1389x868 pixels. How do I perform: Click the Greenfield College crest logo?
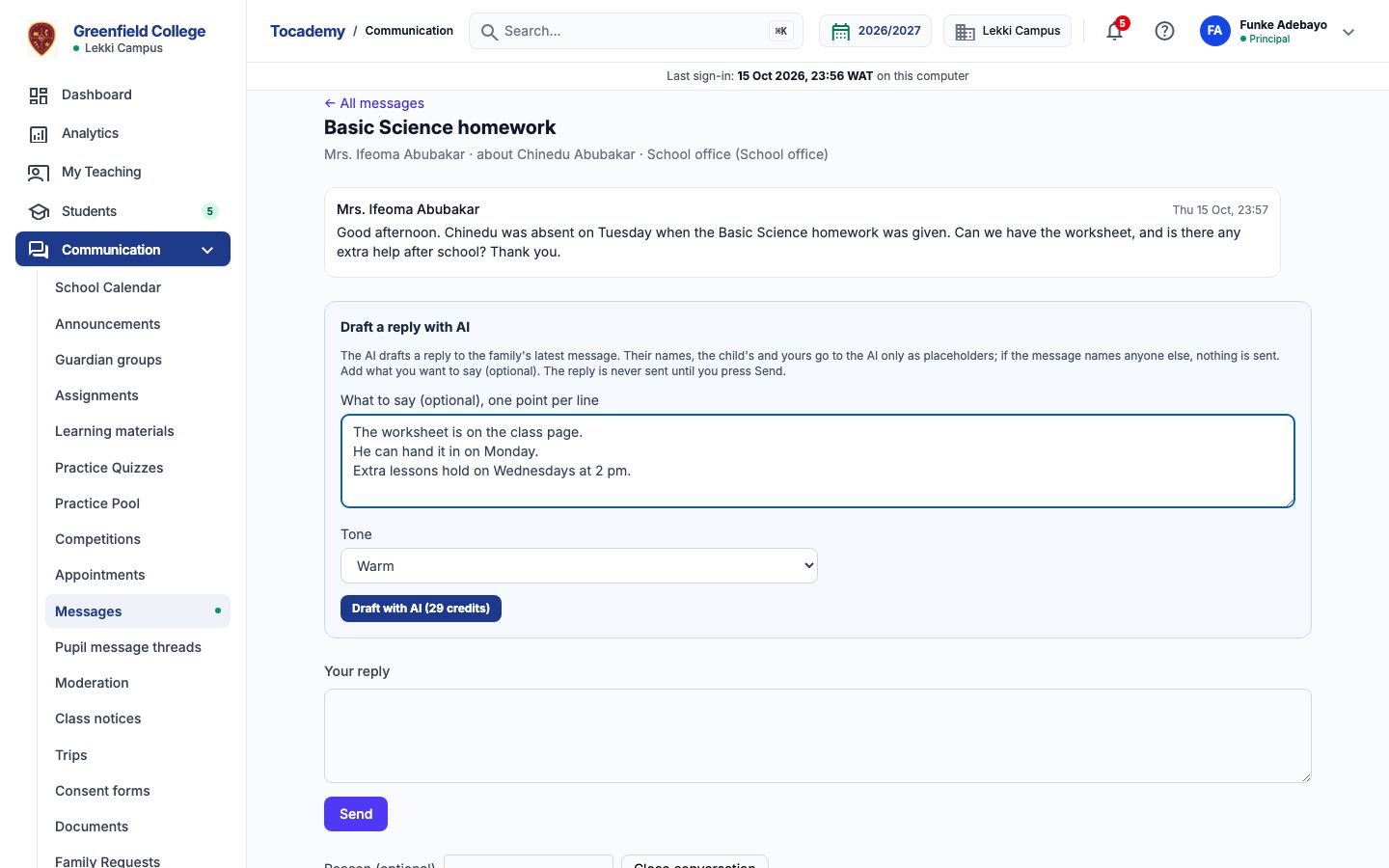(41, 39)
